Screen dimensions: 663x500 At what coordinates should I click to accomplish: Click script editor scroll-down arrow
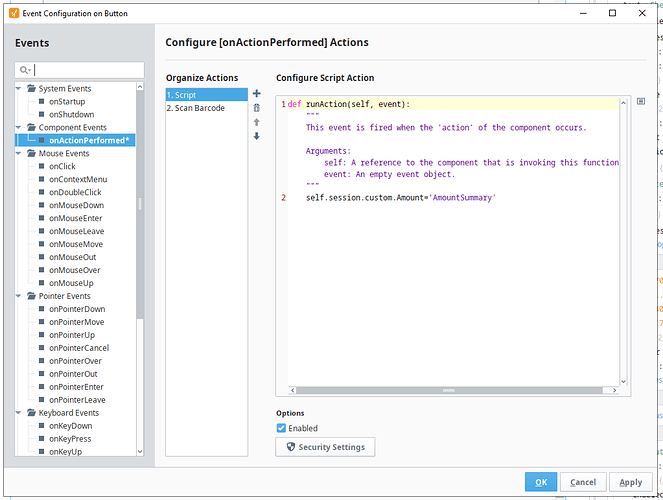(623, 381)
